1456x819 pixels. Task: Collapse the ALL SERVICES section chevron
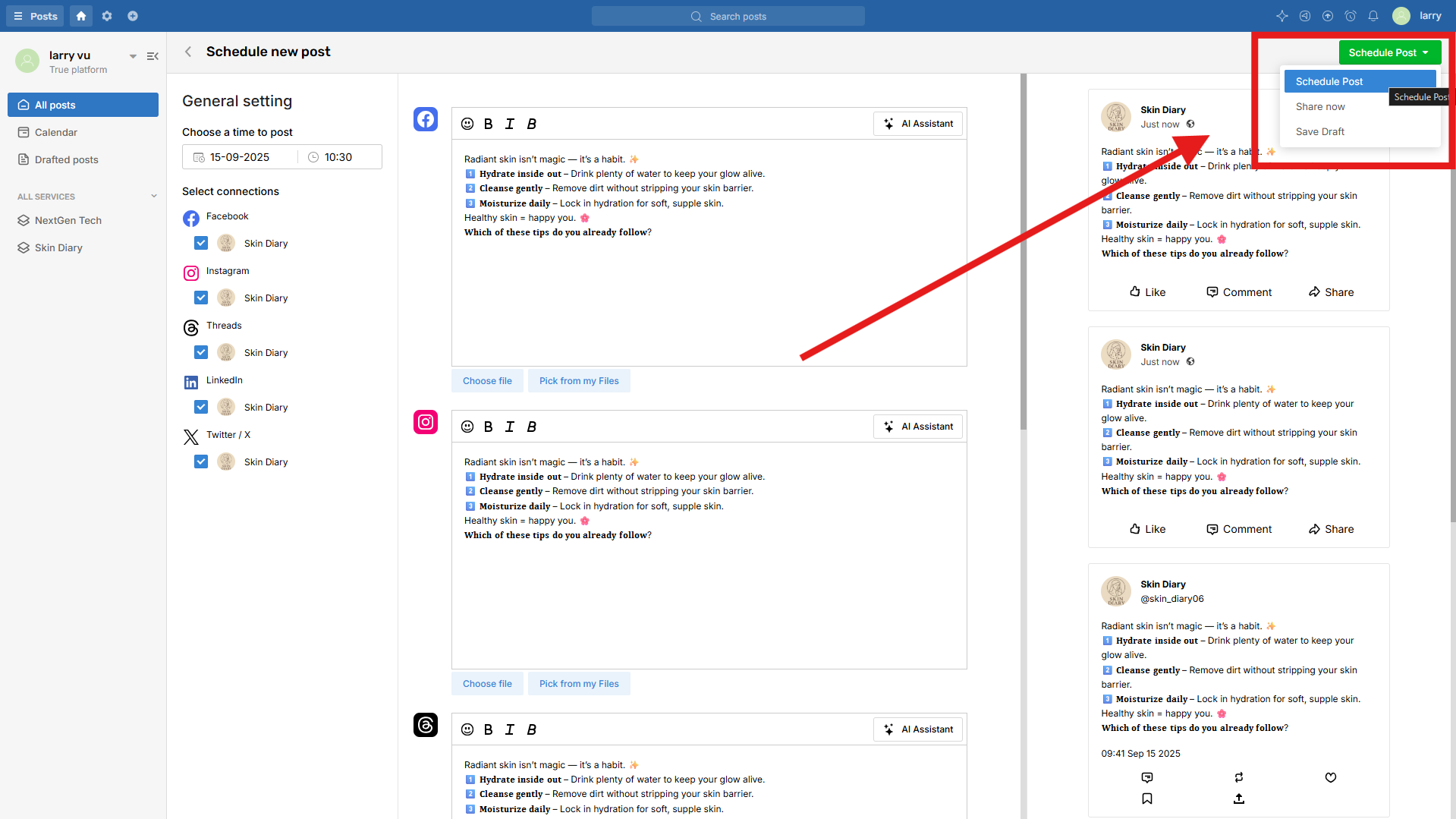(154, 196)
